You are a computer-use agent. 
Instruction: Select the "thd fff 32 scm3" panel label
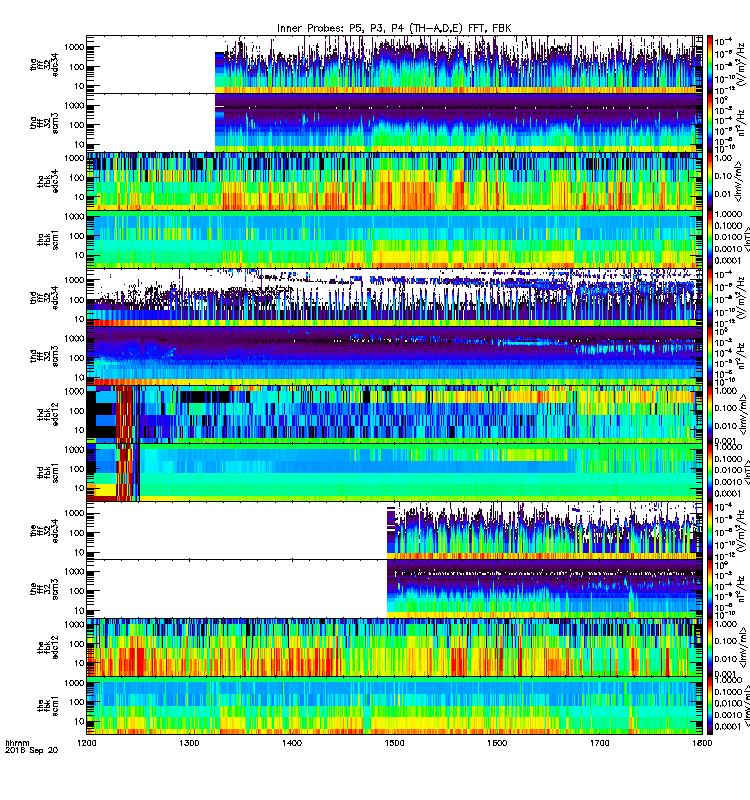(44, 356)
